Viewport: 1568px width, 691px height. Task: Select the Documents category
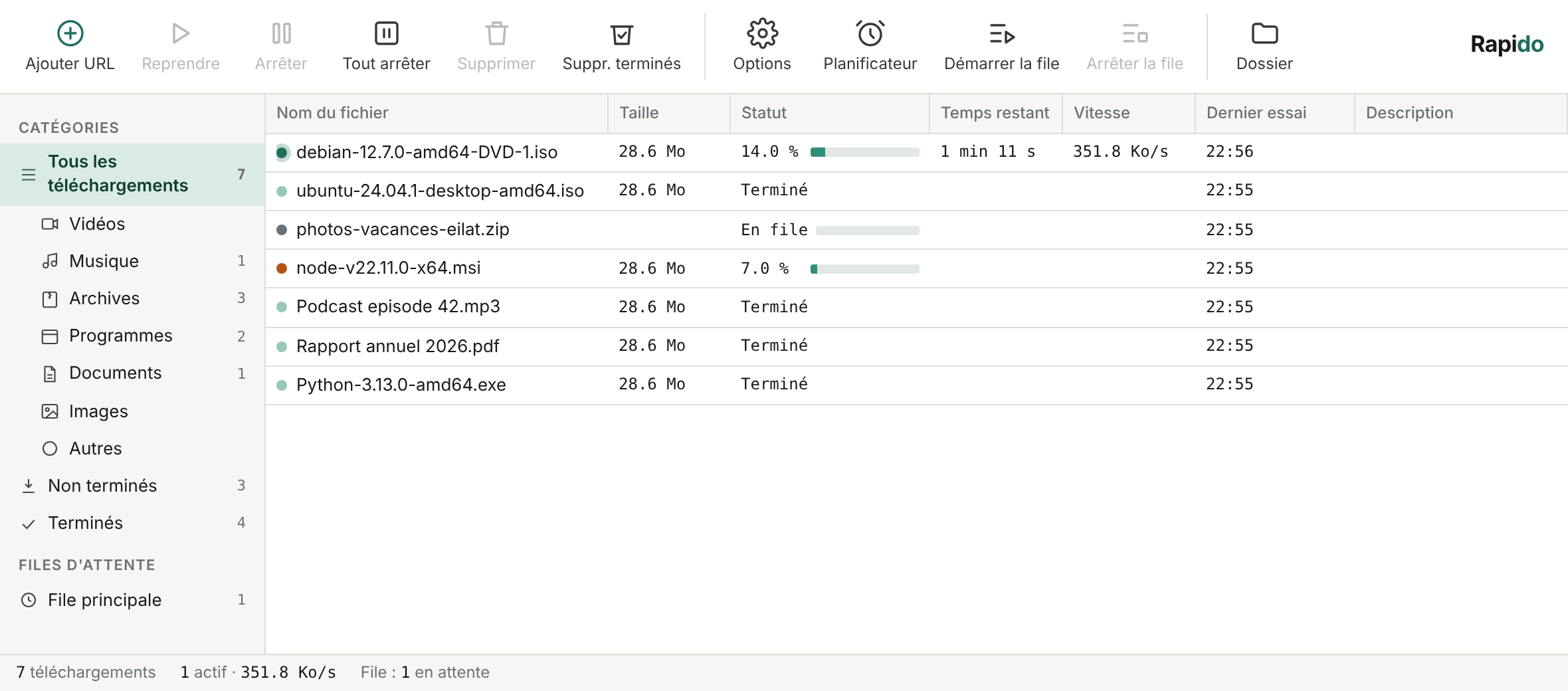[133, 373]
